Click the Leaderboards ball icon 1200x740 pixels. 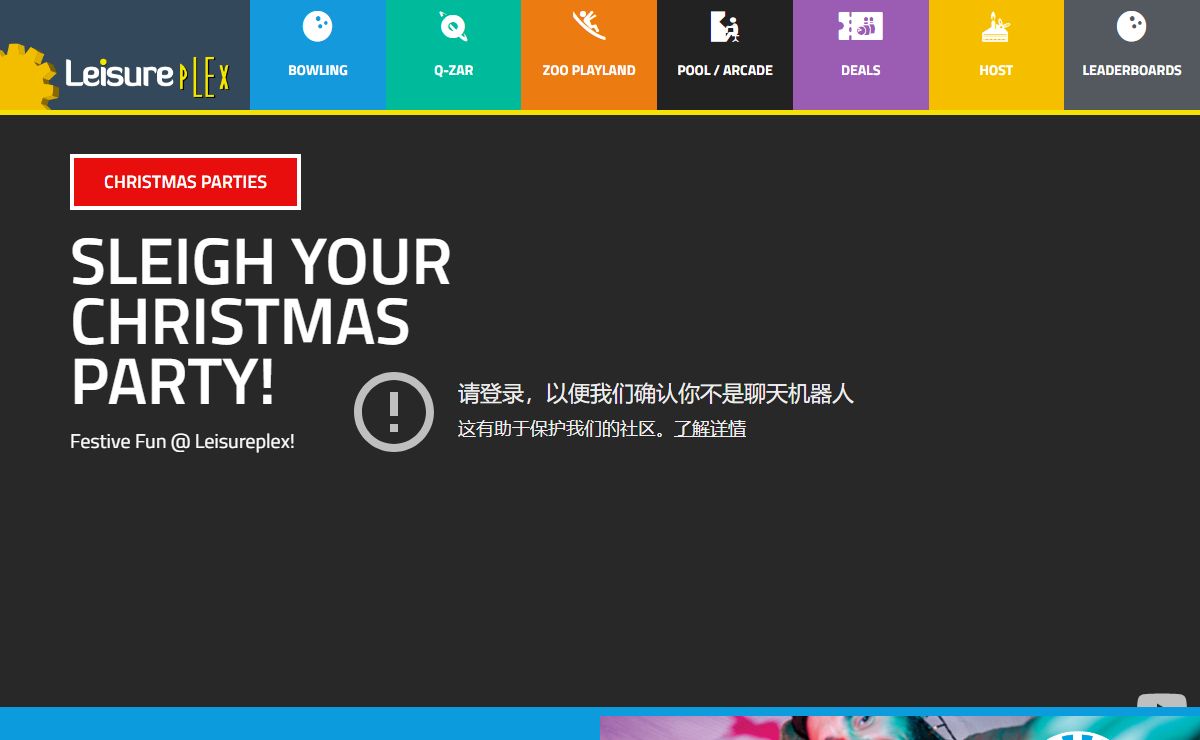point(1132,27)
